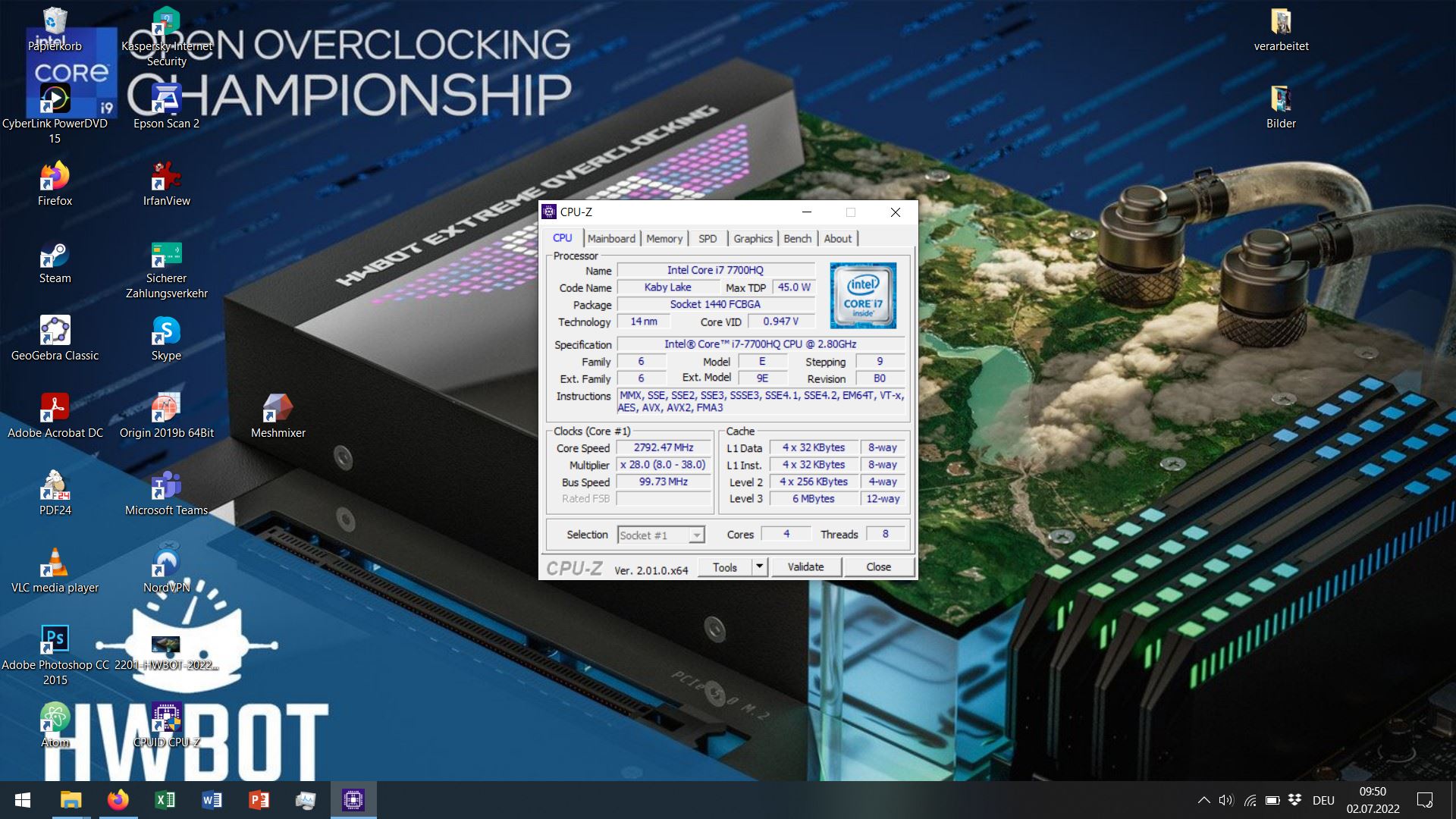Open the Bilder folder on desktop
This screenshot has height=819, width=1456.
[x=1281, y=106]
